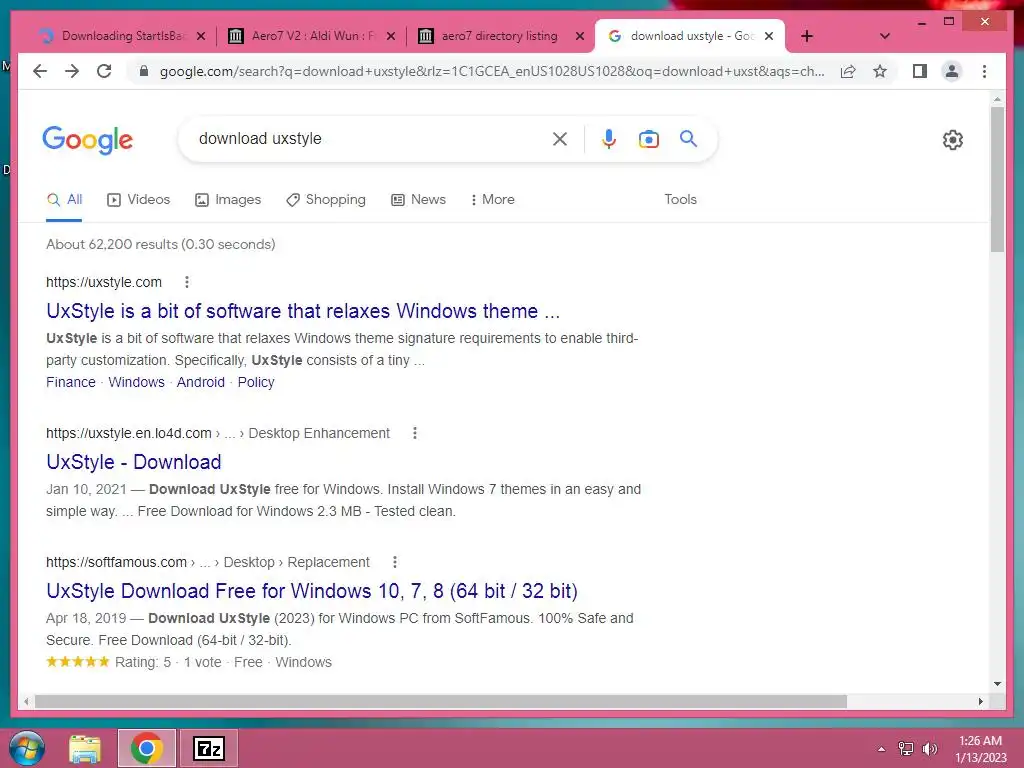The width and height of the screenshot is (1024, 768).
Task: Open Google homepage via the logo
Action: pyautogui.click(x=88, y=140)
